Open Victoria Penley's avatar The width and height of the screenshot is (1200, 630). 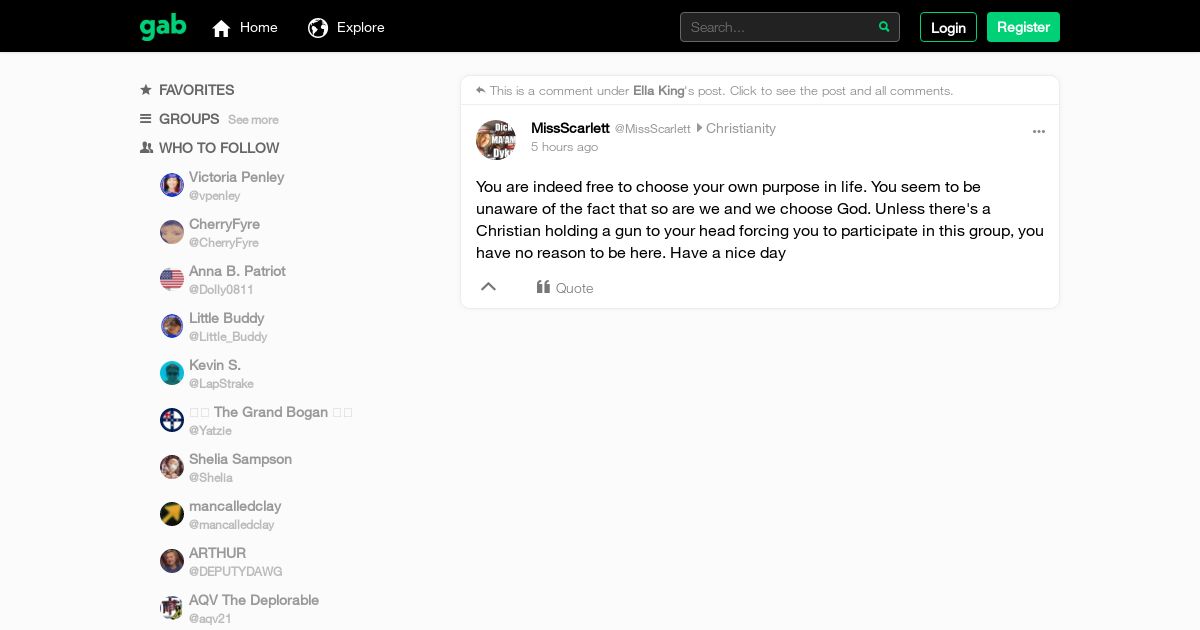point(172,185)
